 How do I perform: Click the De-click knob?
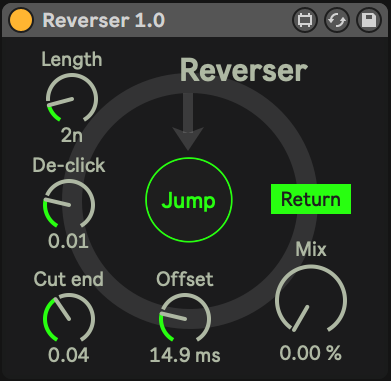point(69,204)
